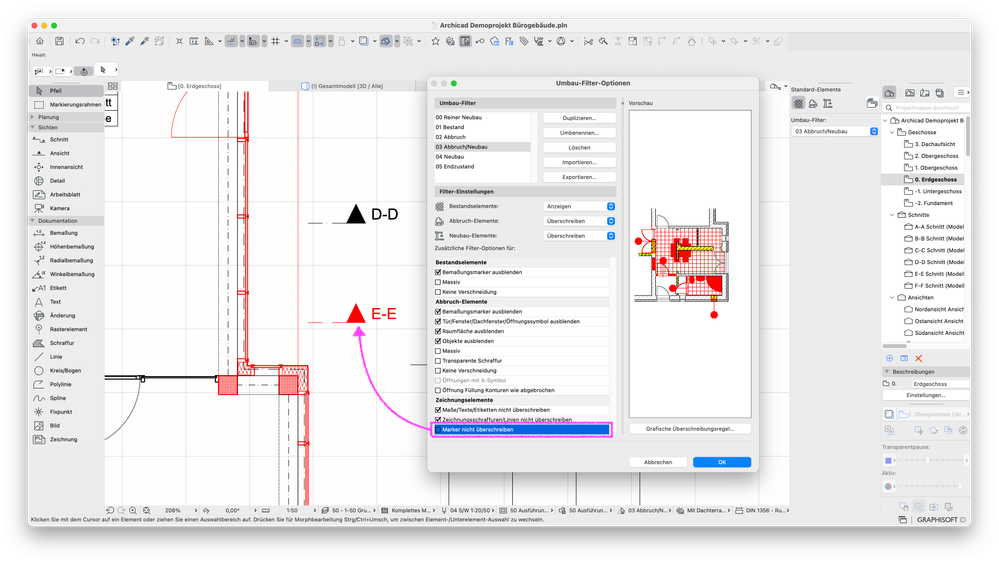This screenshot has width=999, height=563.
Task: Collapse Ansichten folder in navigator
Action: [x=892, y=297]
